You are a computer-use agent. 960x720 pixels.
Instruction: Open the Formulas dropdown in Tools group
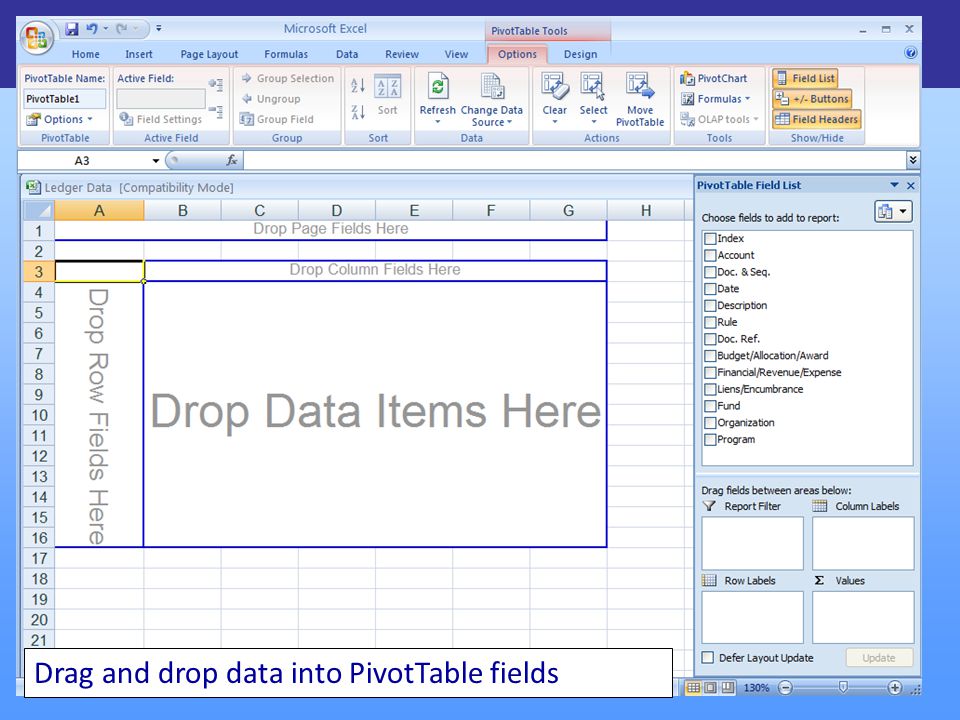(x=715, y=99)
